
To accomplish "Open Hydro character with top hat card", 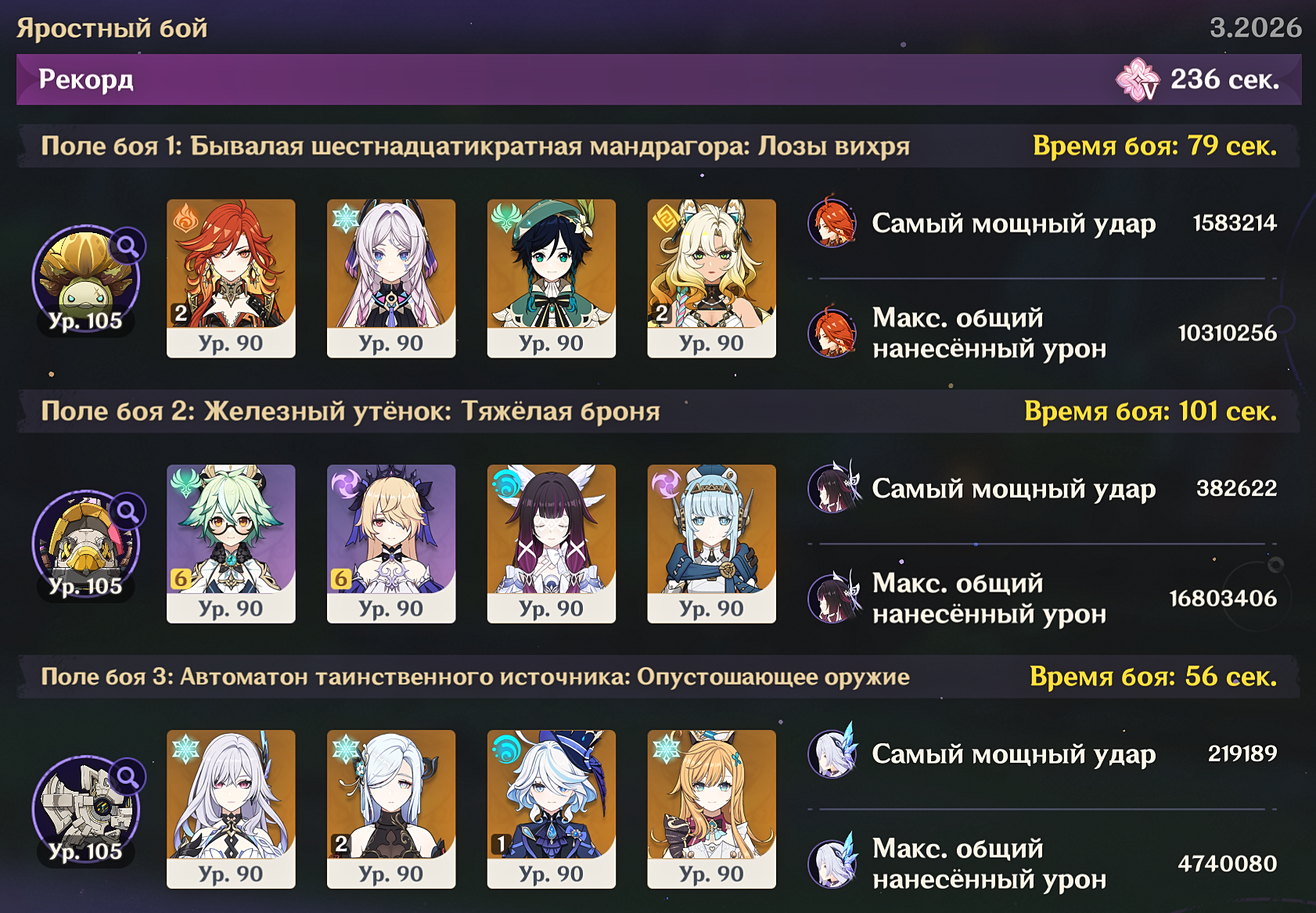I will [x=552, y=809].
